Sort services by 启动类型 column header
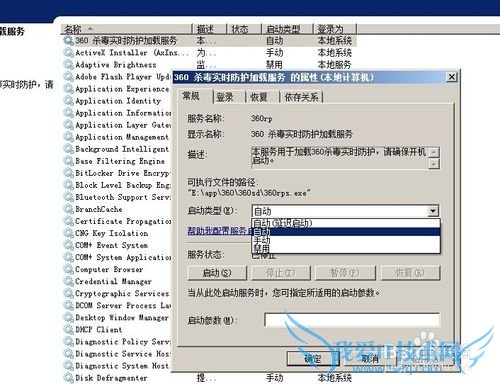This screenshot has width=500, height=384. (x=287, y=29)
